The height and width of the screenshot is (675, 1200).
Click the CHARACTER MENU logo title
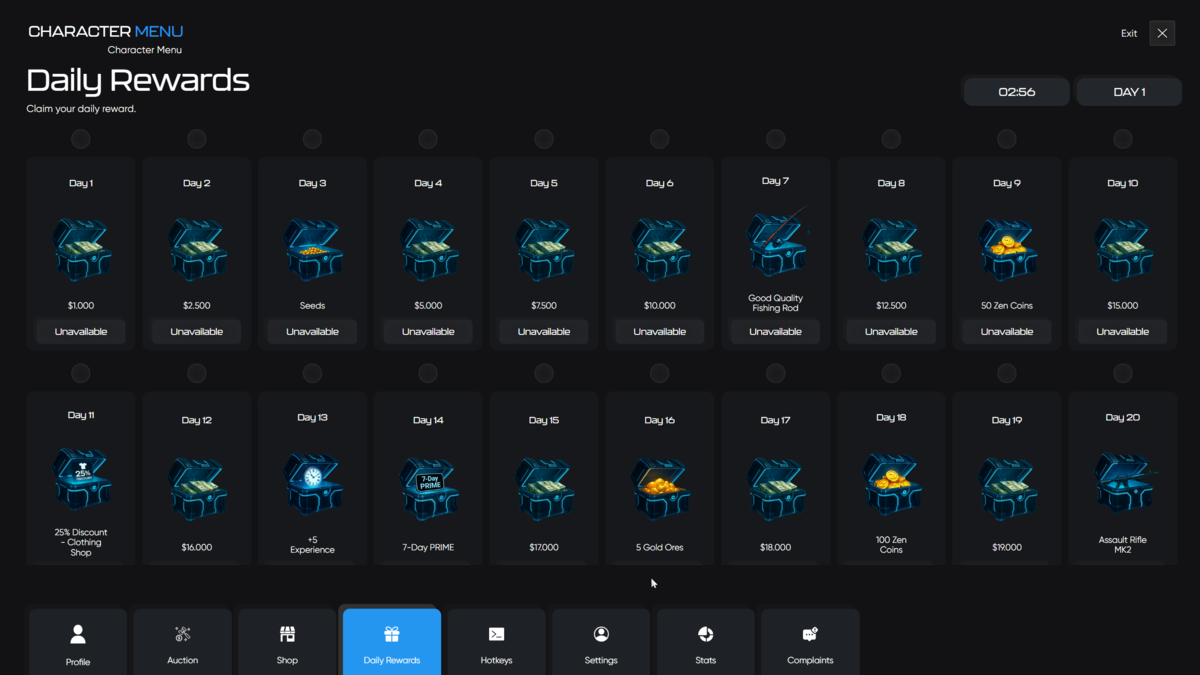pos(106,31)
